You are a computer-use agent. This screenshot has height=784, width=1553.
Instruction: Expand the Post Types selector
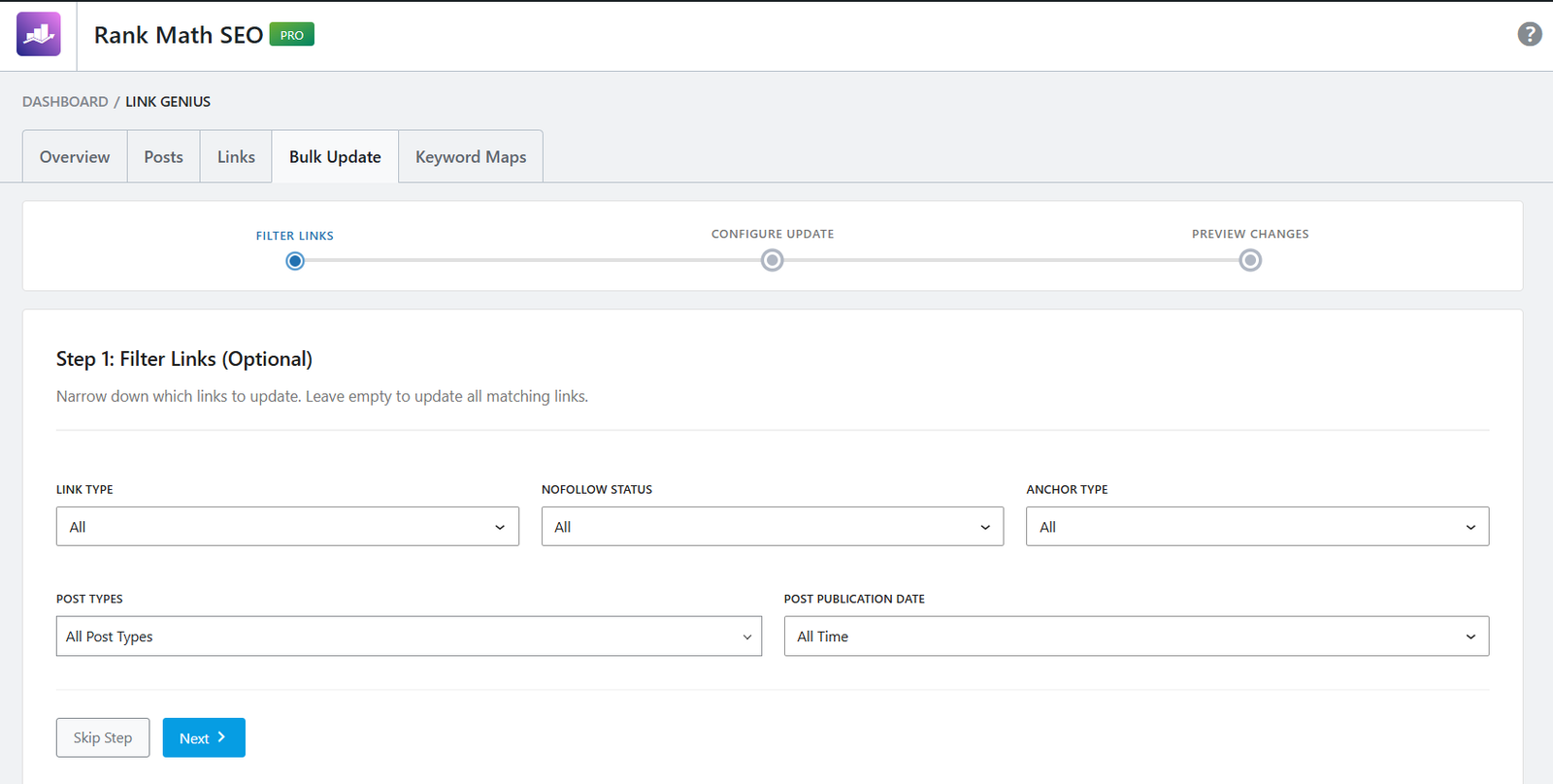[x=409, y=637]
